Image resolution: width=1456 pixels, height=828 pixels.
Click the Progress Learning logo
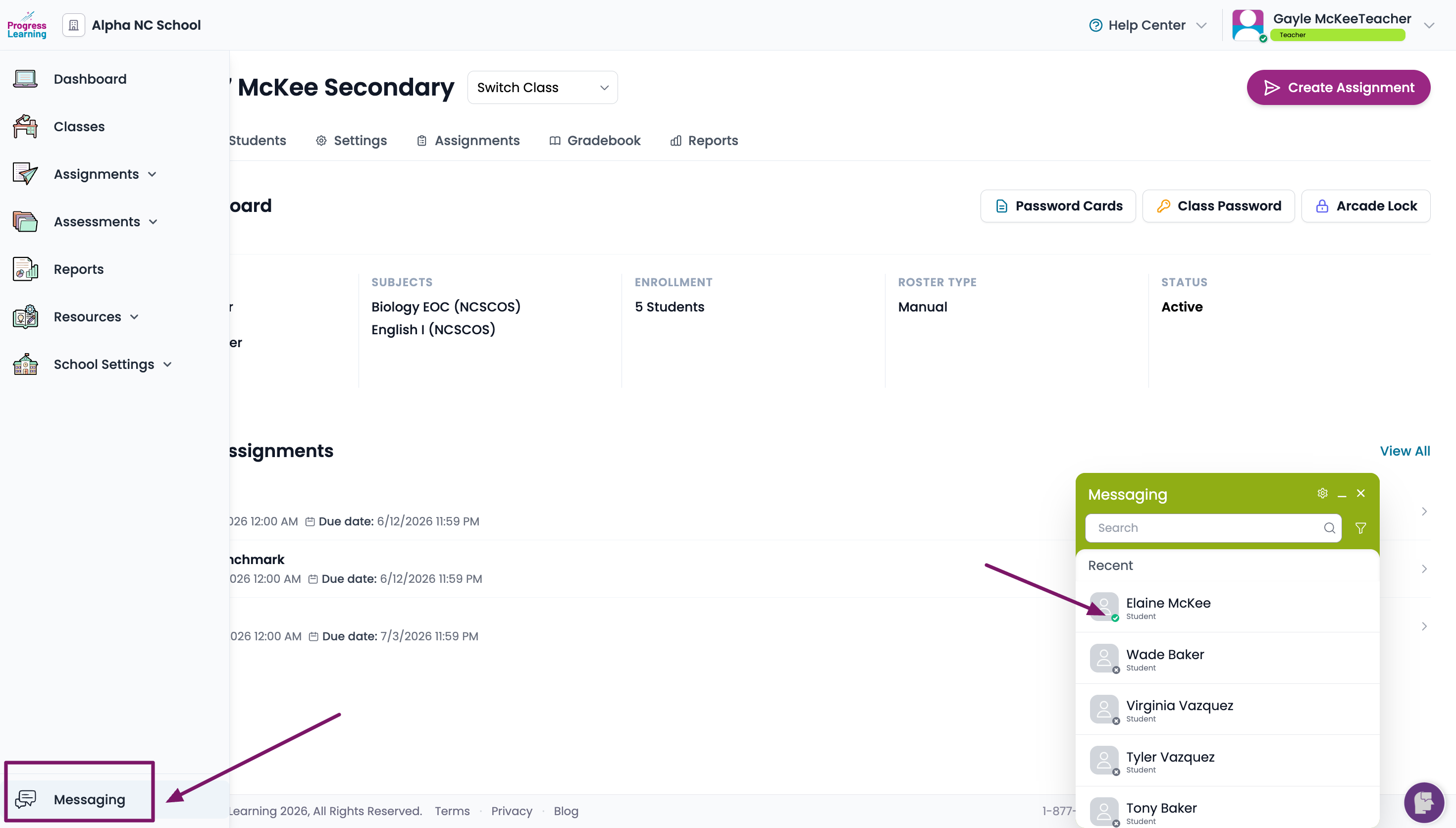[x=27, y=25]
